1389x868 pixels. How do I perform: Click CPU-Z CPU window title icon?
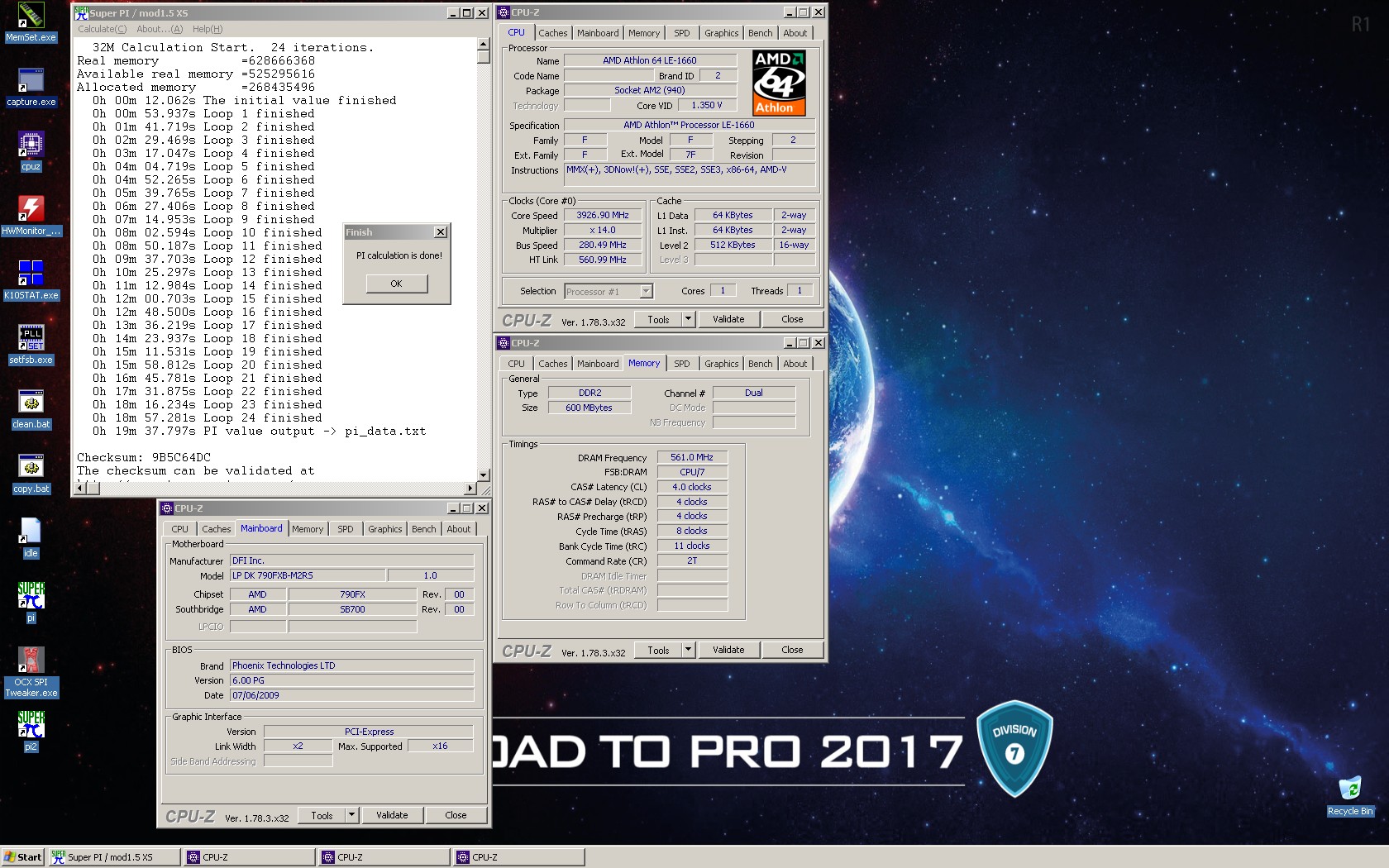point(504,12)
